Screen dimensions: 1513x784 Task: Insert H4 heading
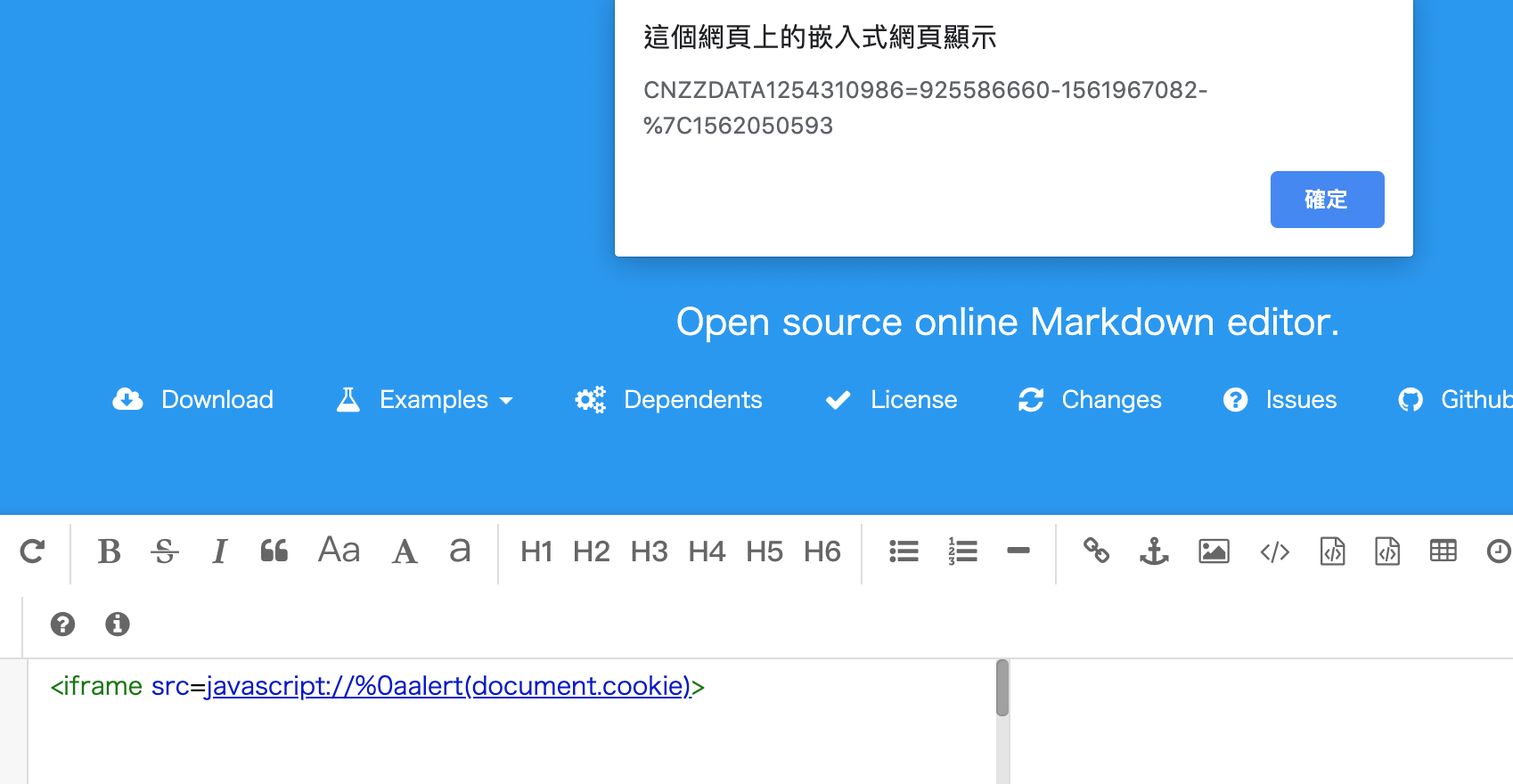707,551
